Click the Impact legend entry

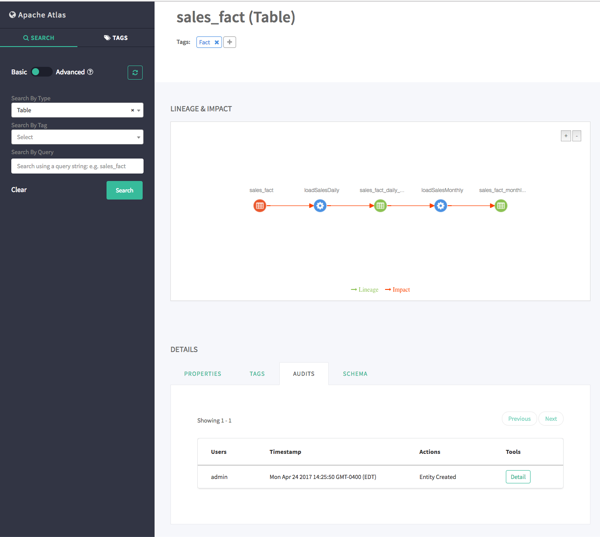pyautogui.click(x=398, y=290)
